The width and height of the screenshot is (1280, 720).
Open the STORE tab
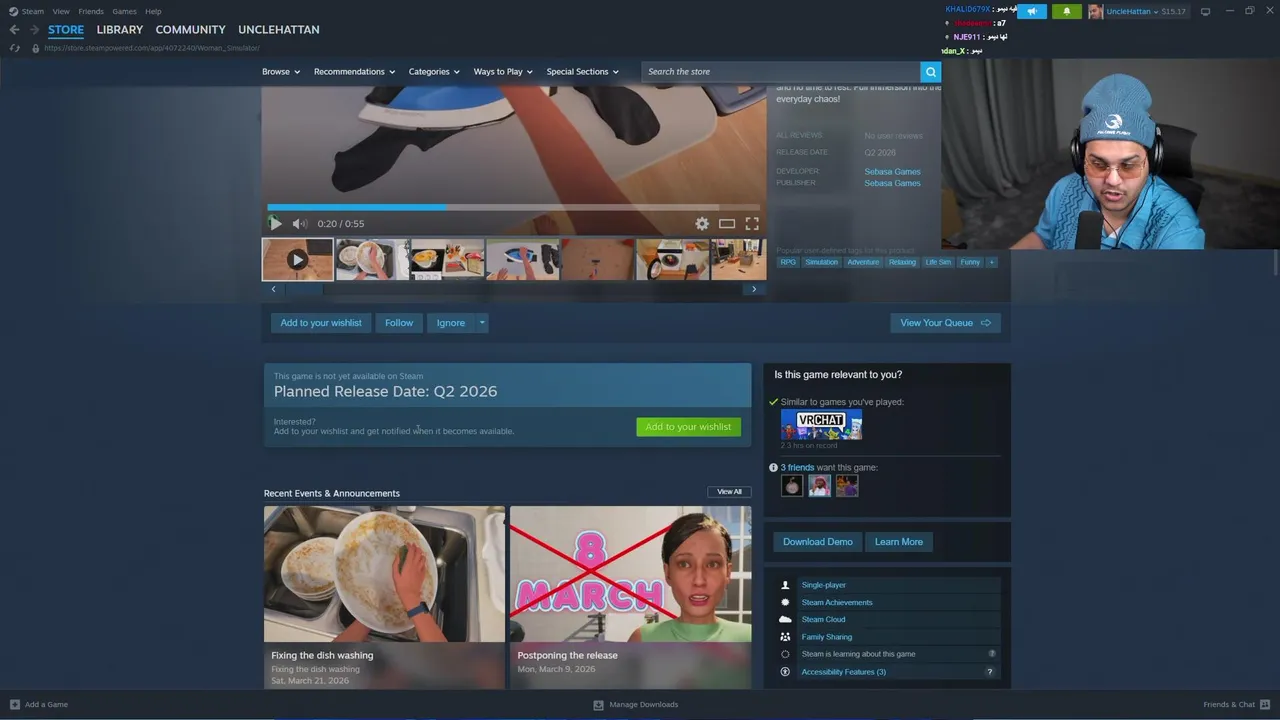click(x=66, y=30)
